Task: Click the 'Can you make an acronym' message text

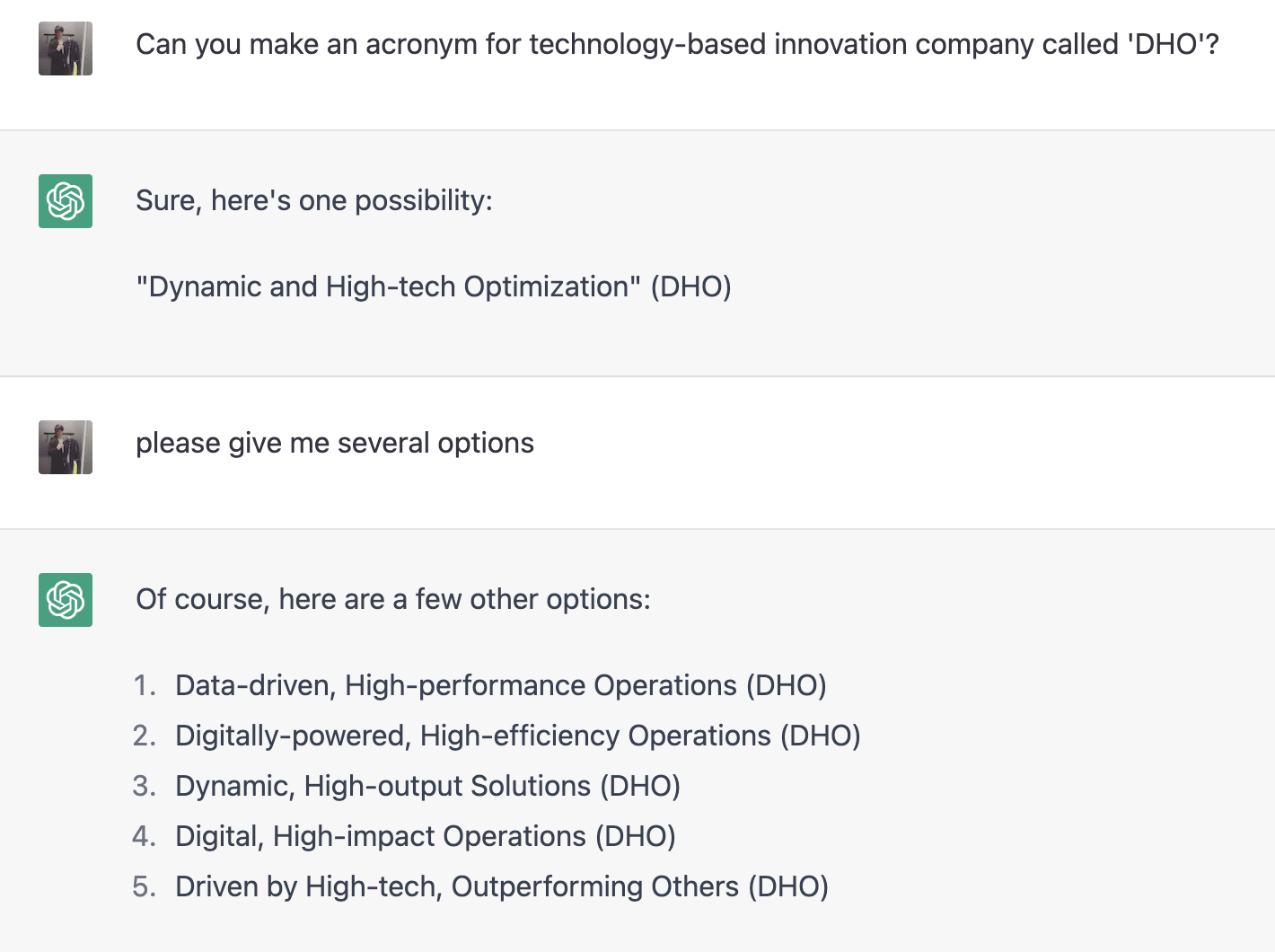Action: pos(677,45)
